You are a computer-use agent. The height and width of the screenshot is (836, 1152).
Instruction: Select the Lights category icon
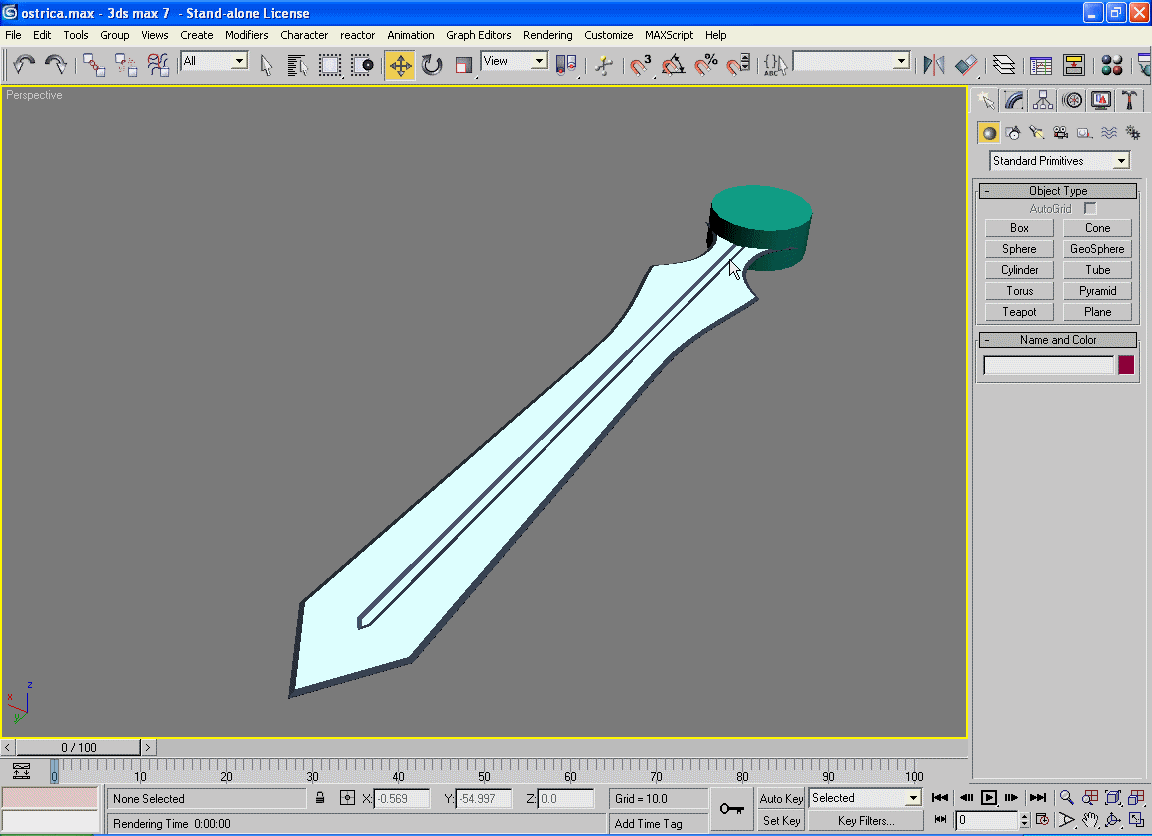click(1037, 133)
